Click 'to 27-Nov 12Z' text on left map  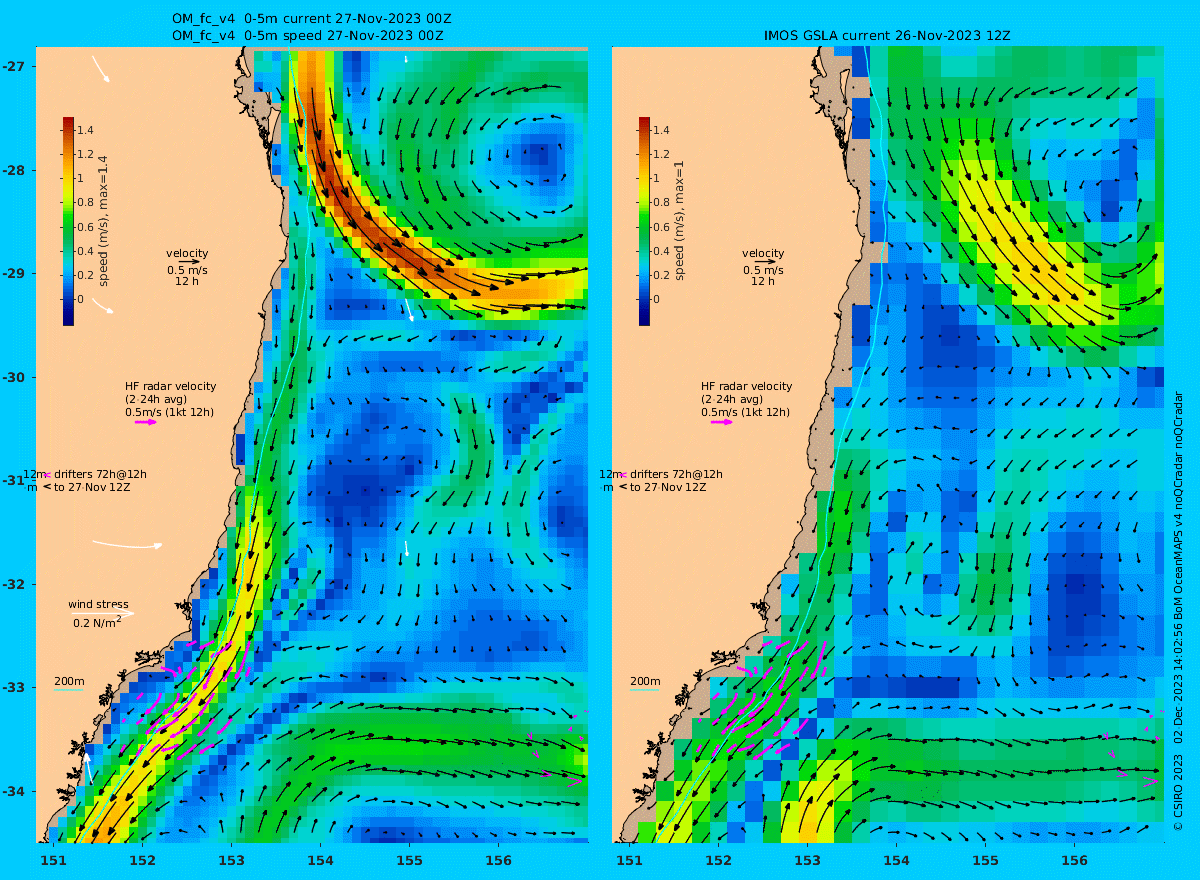click(x=92, y=487)
